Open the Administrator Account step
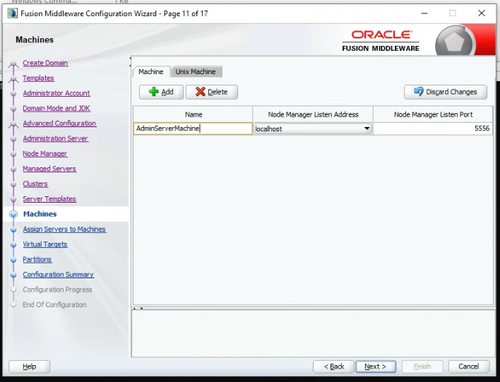 pyautogui.click(x=56, y=93)
